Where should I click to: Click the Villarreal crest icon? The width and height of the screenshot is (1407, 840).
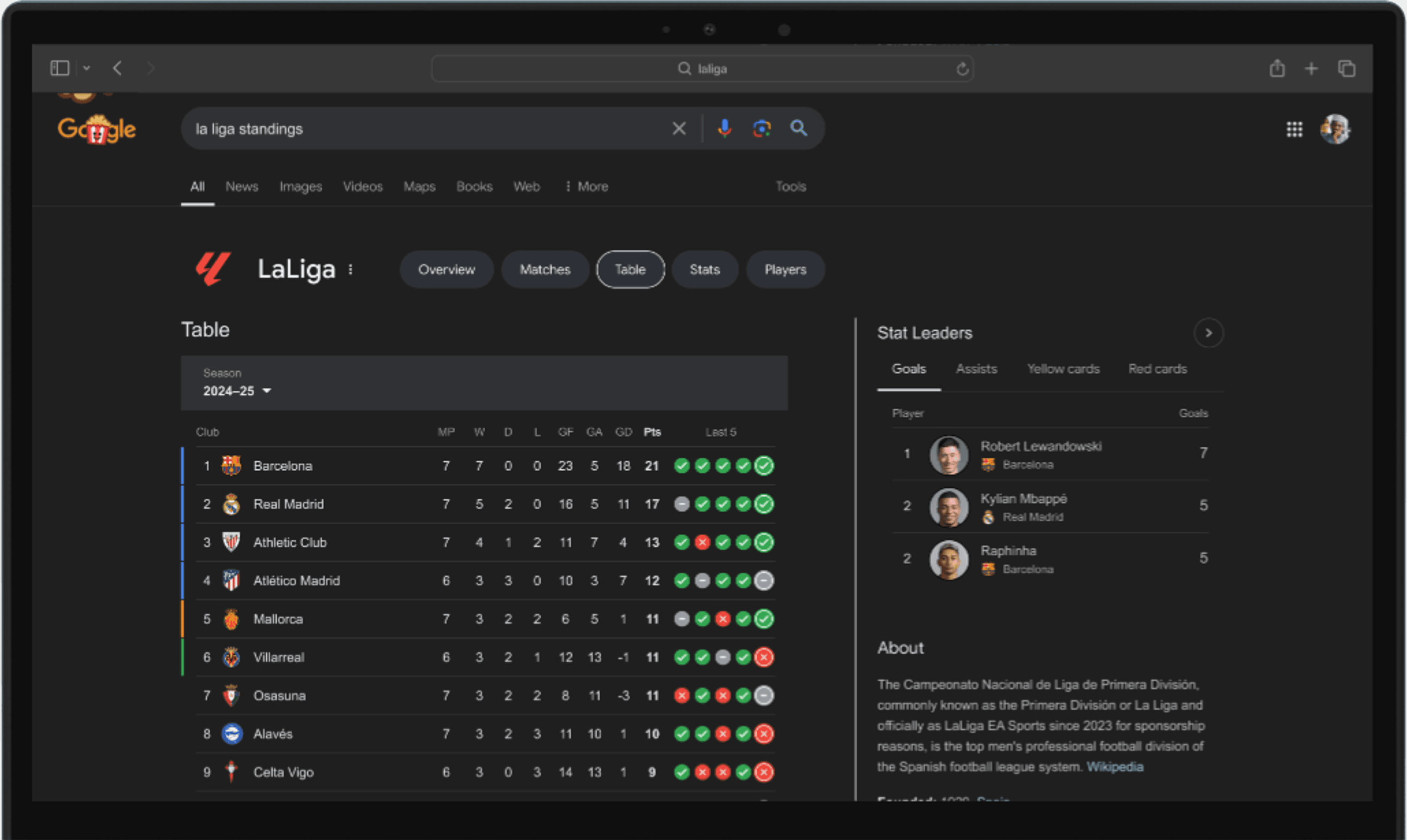(x=231, y=657)
